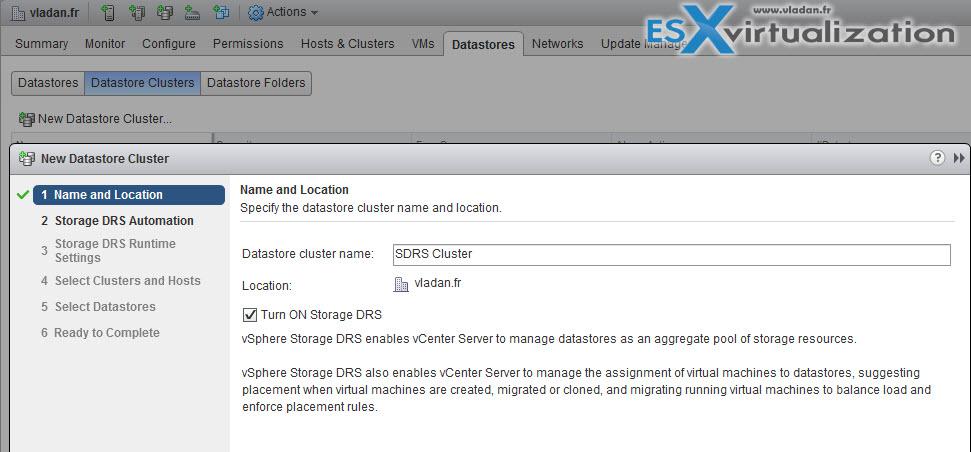This screenshot has width=971, height=452.
Task: Open the VMs tab
Action: [x=423, y=44]
